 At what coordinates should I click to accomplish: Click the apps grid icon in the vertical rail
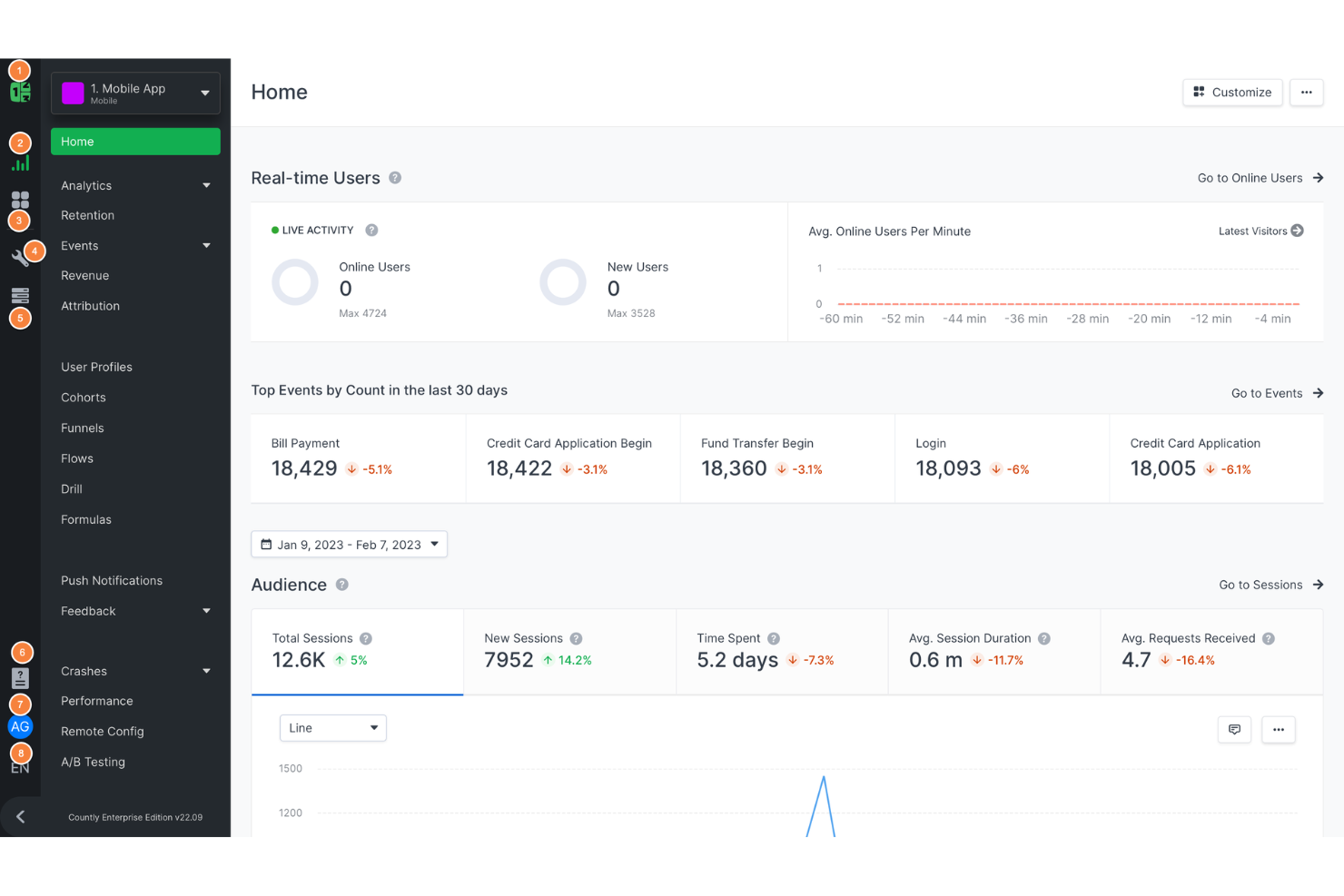click(20, 199)
